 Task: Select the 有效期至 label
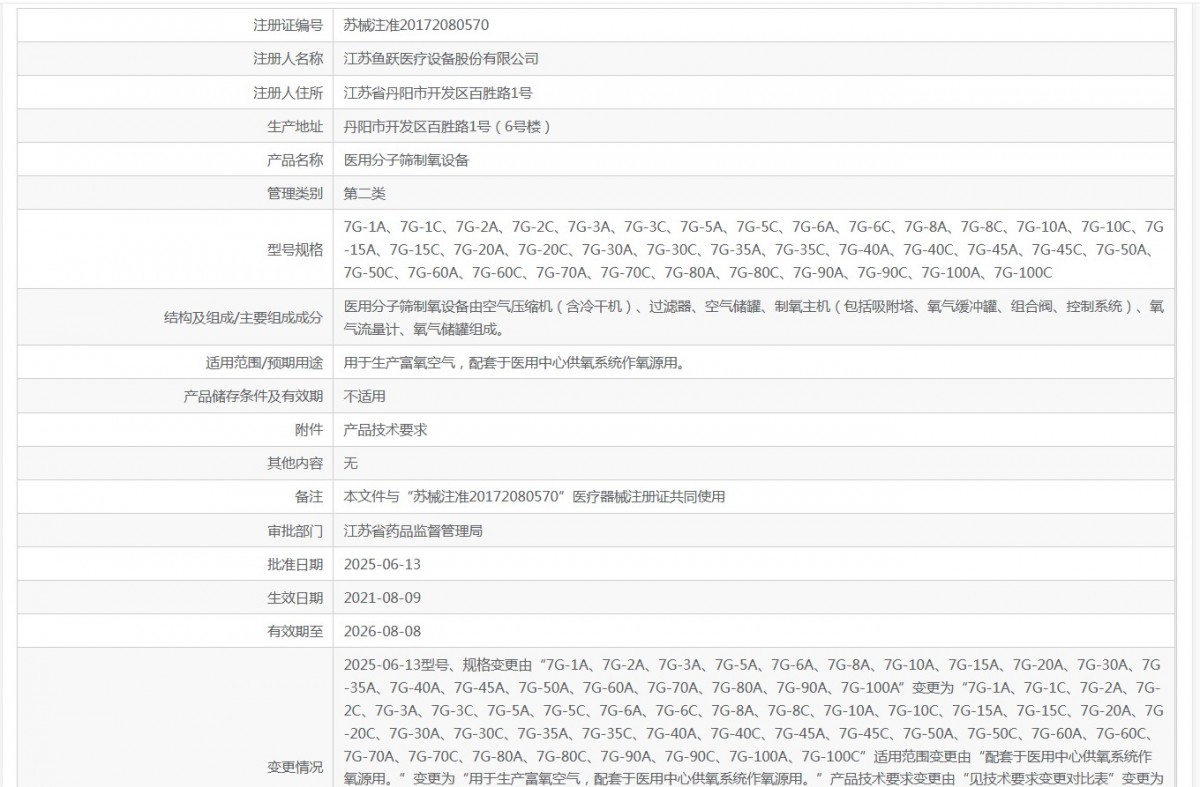295,632
